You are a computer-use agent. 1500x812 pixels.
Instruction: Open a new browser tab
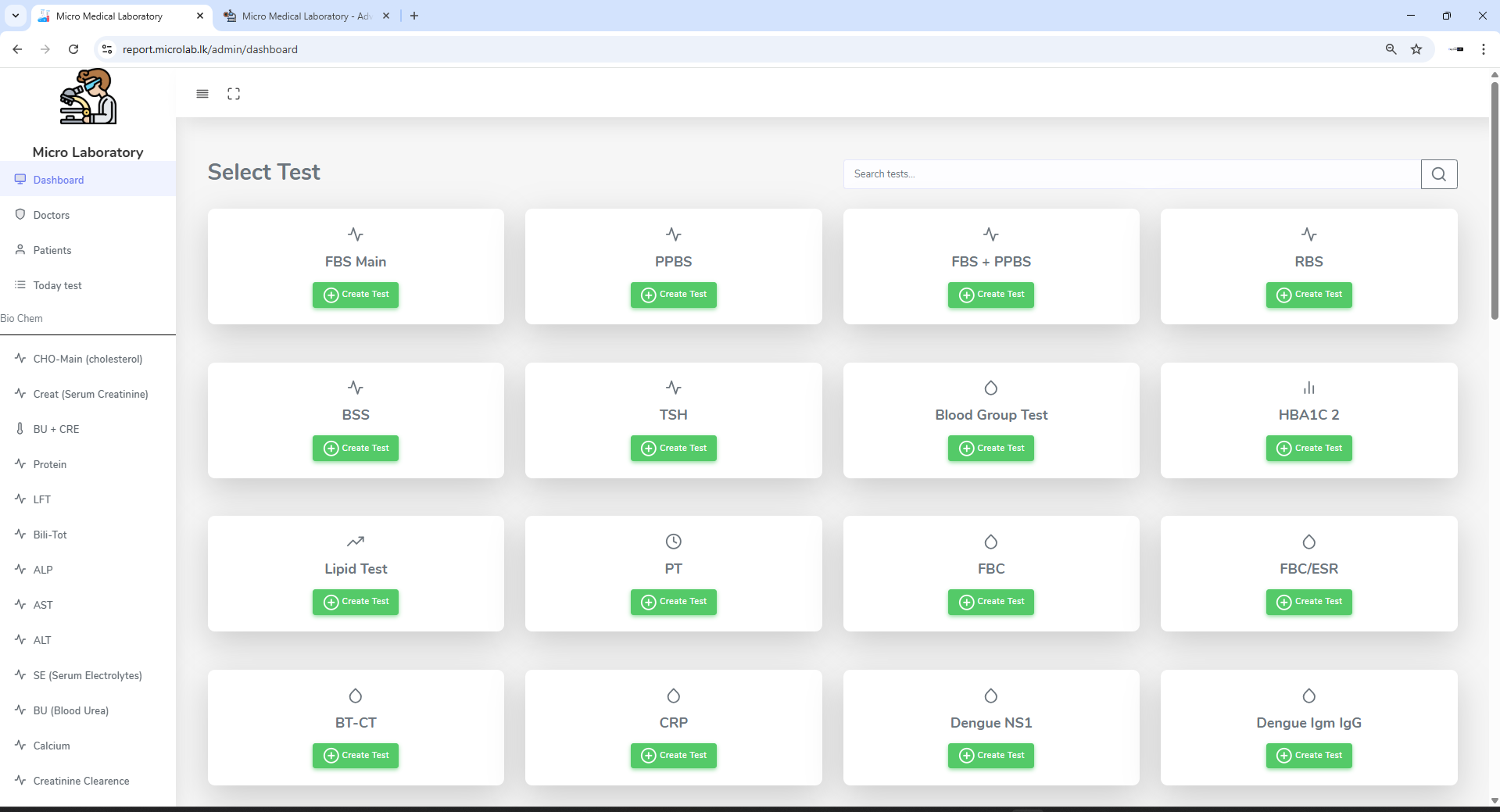pyautogui.click(x=414, y=16)
